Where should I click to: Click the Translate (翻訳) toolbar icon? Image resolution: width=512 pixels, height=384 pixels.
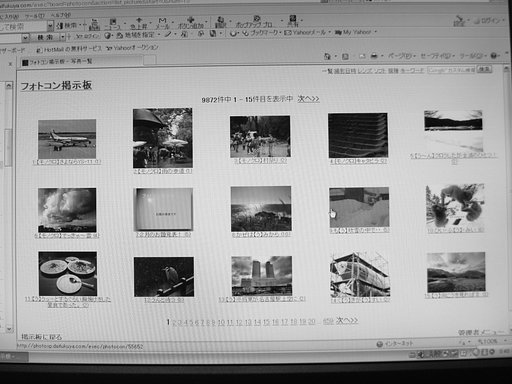click(221, 22)
